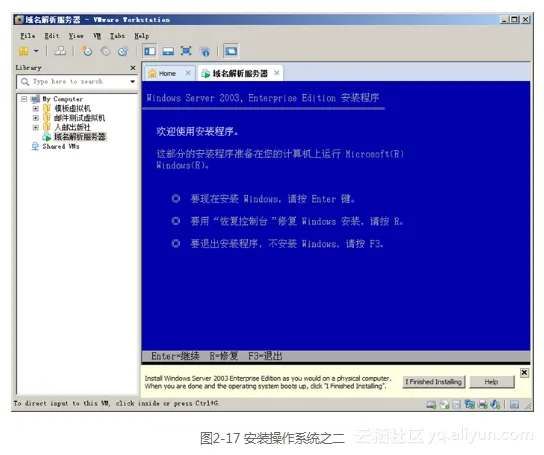Open the VM menu
Screen dimensions: 544x455
[97, 36]
